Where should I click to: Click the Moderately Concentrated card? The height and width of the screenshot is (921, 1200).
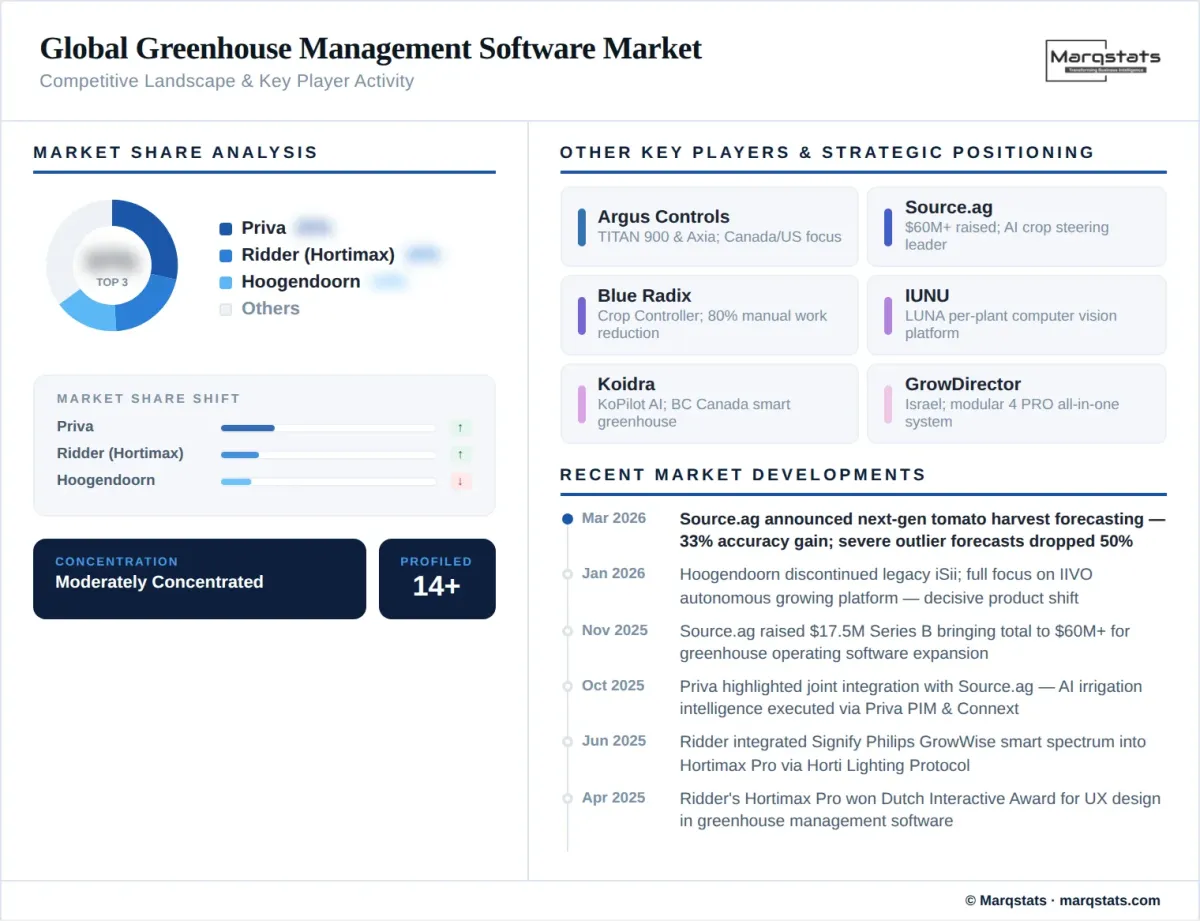point(199,578)
